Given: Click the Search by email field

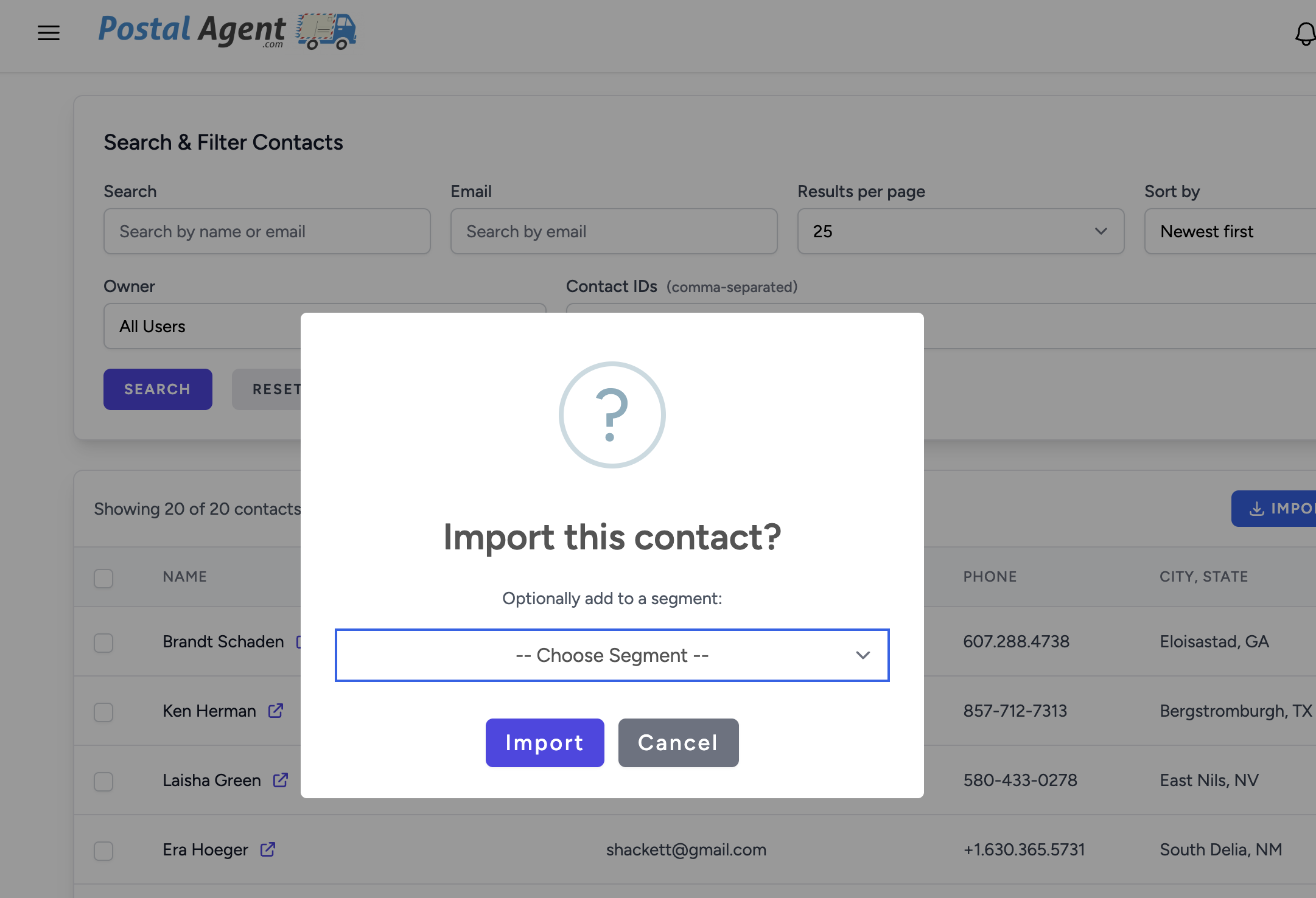Looking at the screenshot, I should [x=614, y=232].
